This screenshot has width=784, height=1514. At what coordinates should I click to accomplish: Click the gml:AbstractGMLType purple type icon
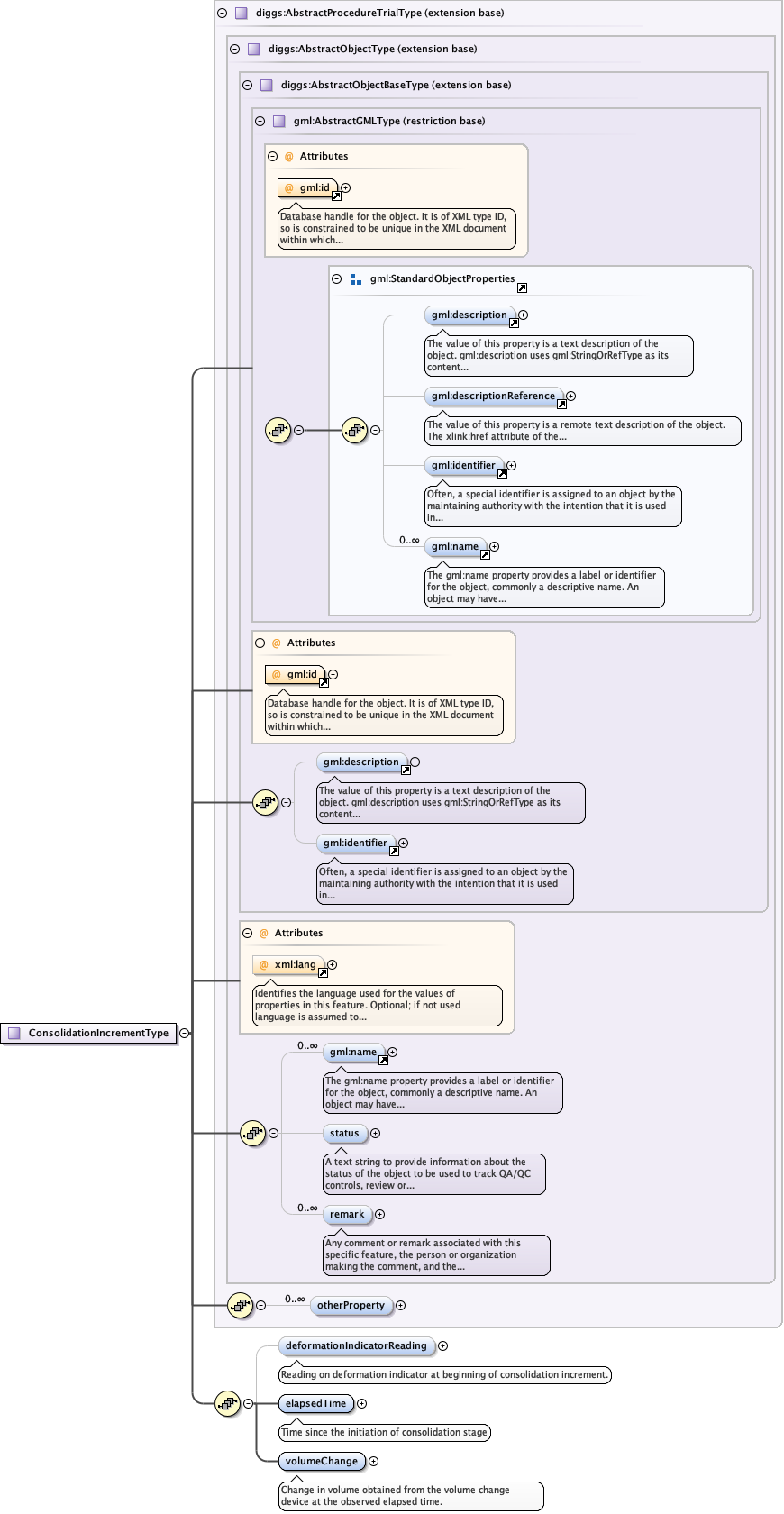279,122
